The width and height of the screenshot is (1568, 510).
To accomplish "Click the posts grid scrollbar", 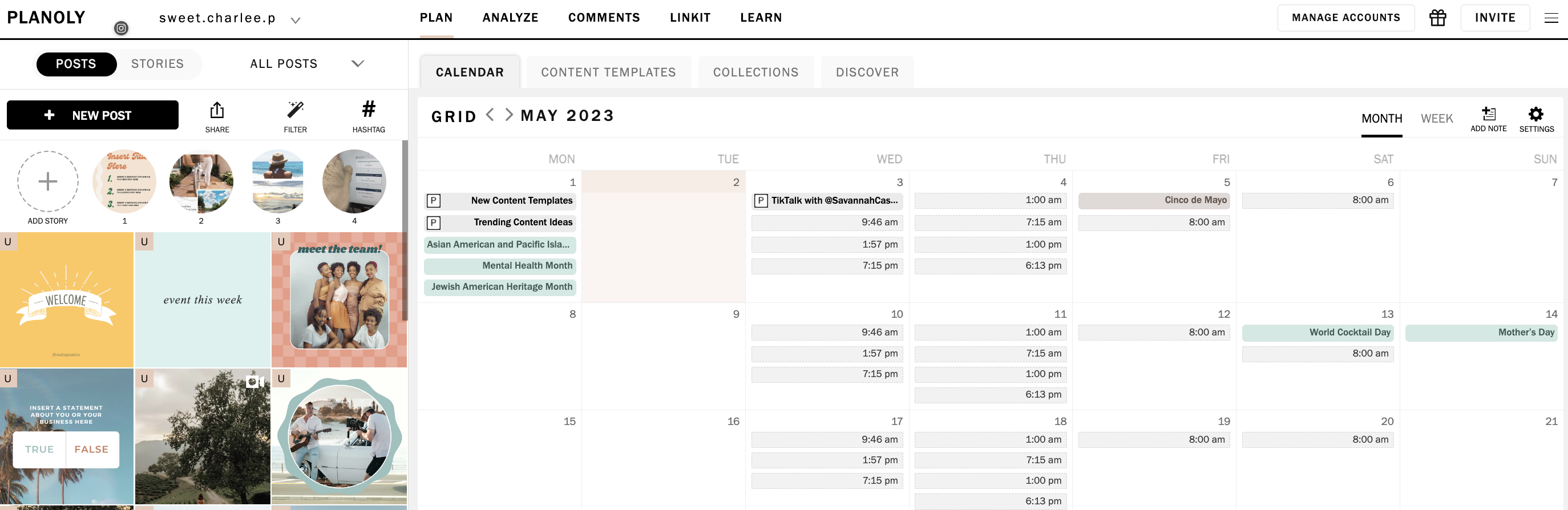I will pyautogui.click(x=405, y=231).
